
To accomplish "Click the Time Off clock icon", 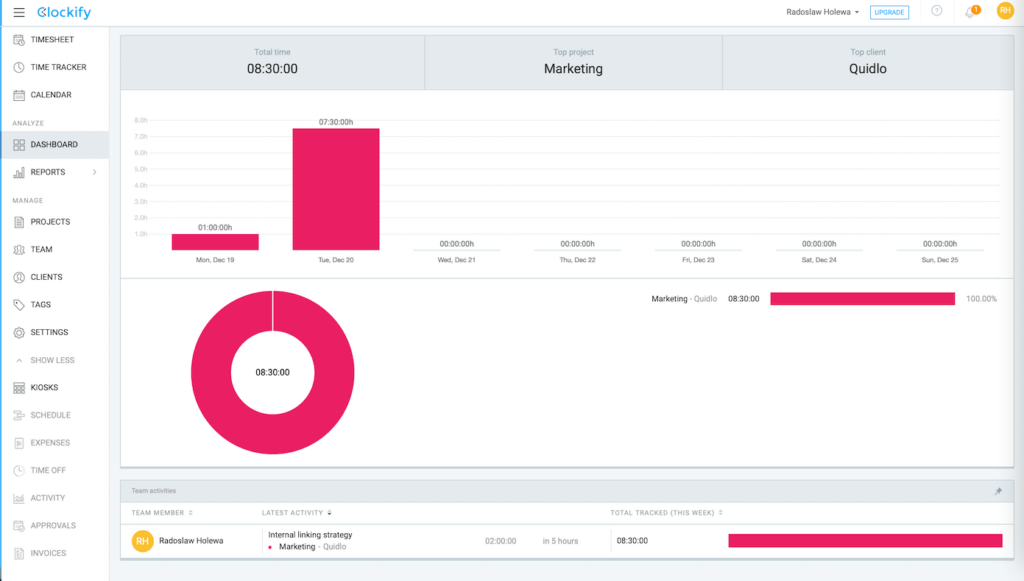I will click(19, 470).
